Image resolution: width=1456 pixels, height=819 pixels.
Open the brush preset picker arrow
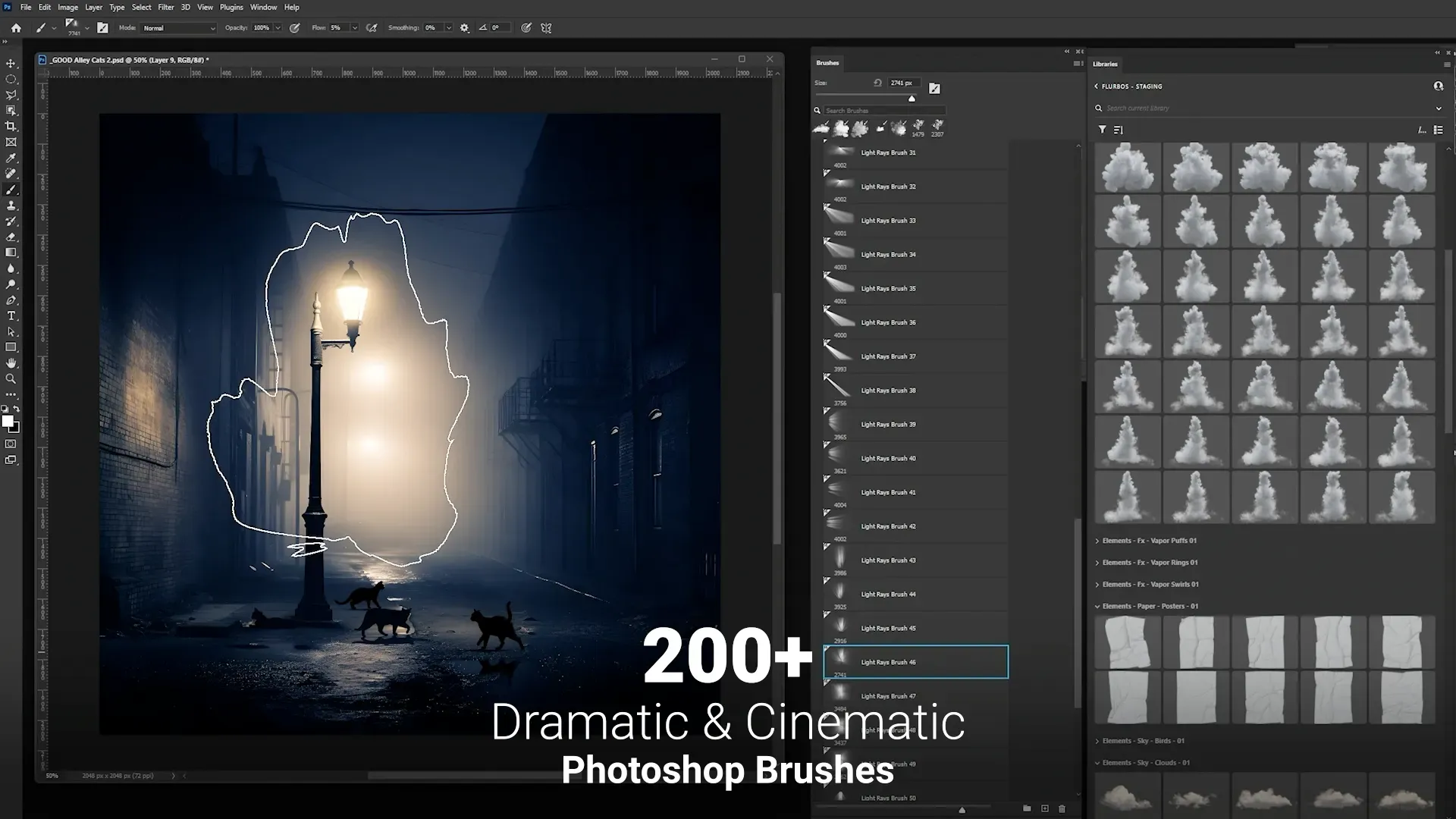tap(87, 28)
